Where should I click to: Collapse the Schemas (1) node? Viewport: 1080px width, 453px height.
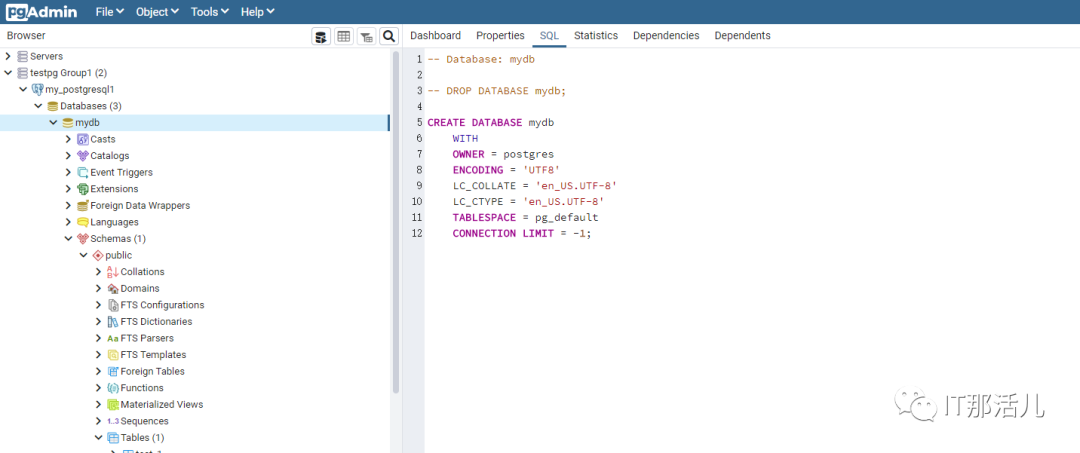69,239
